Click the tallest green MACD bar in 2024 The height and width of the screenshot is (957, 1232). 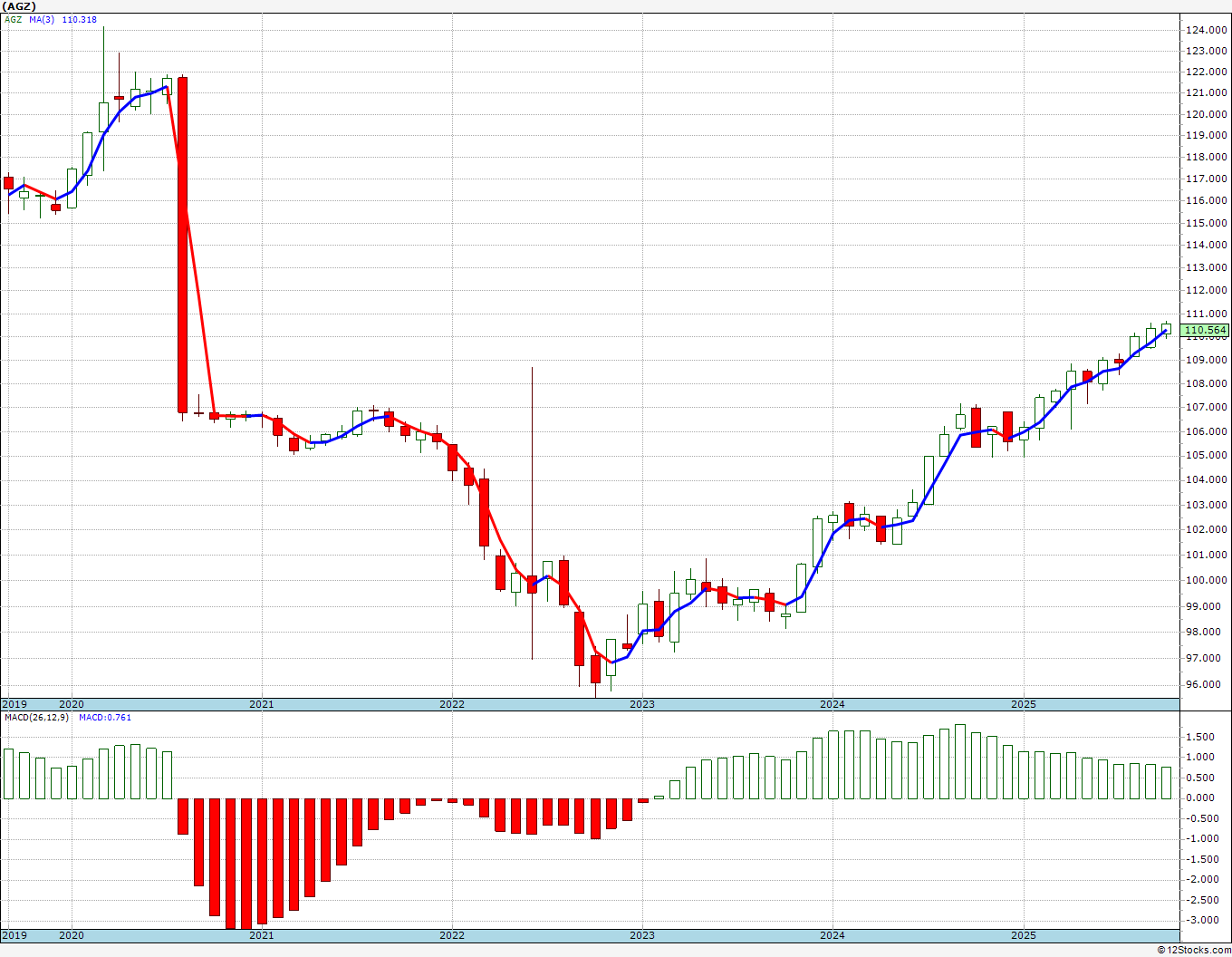coord(960,761)
